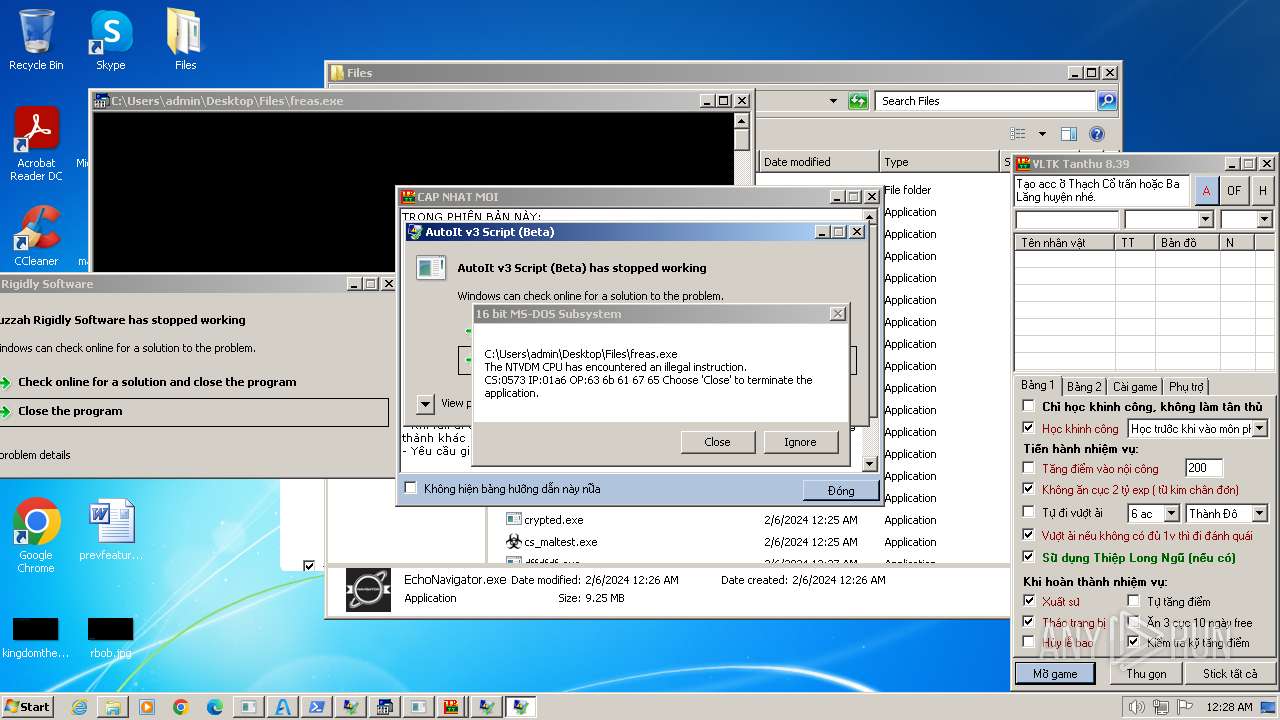Screen dimensions: 1280x720
Task: Open the Skype desktop shortcut
Action: click(110, 40)
